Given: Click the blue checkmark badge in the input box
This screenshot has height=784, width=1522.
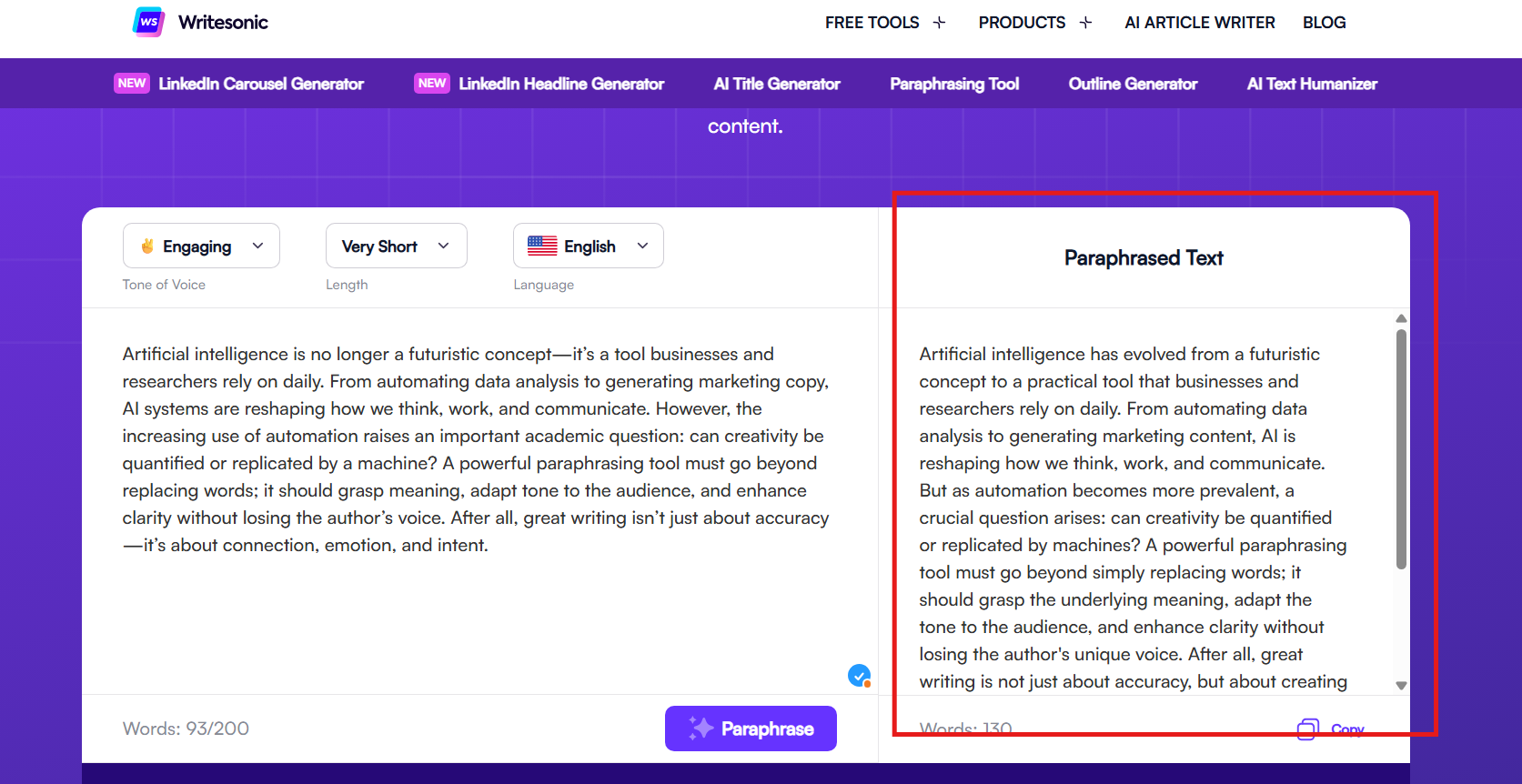Looking at the screenshot, I should tap(859, 676).
